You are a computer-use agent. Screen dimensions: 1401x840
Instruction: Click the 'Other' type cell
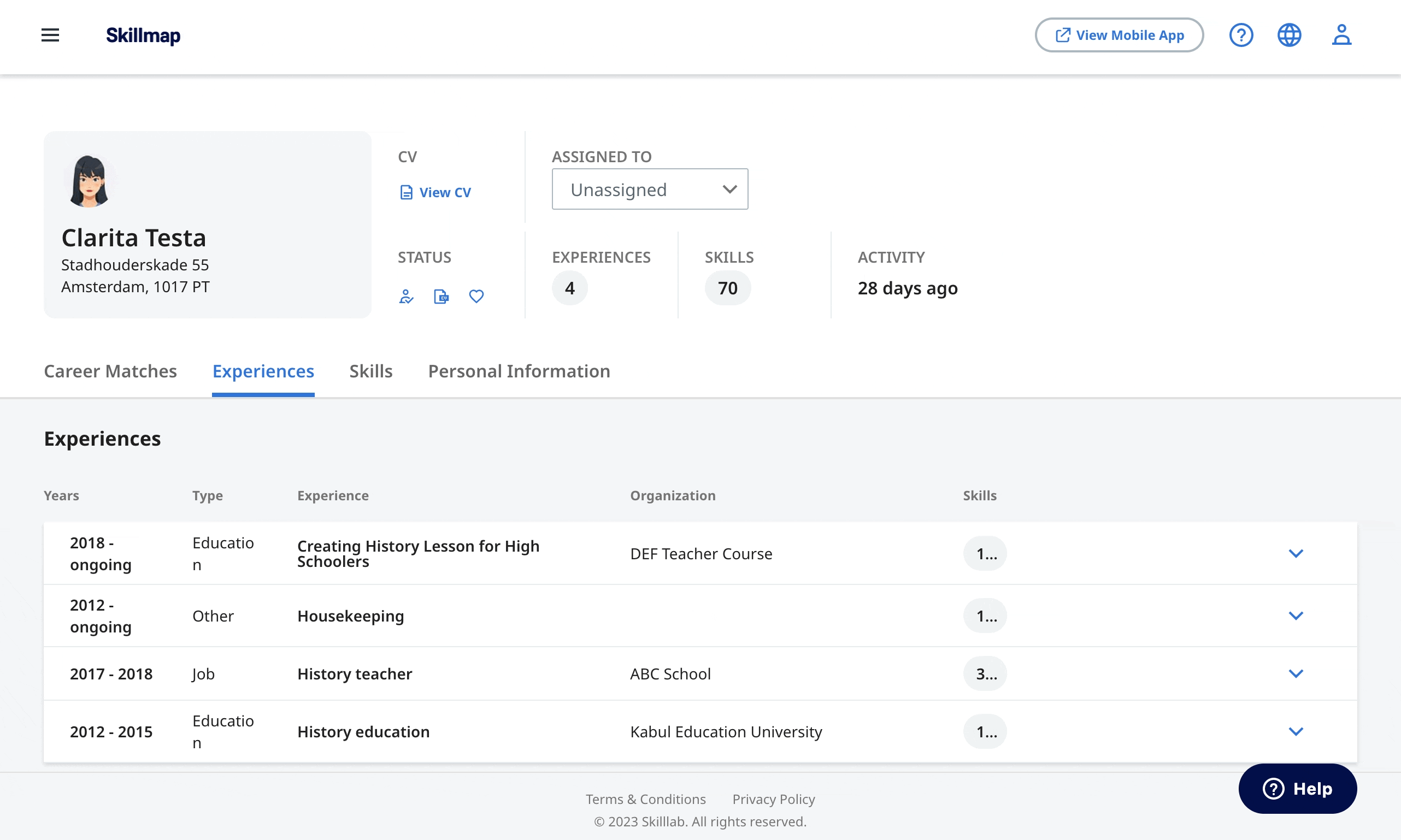click(213, 616)
